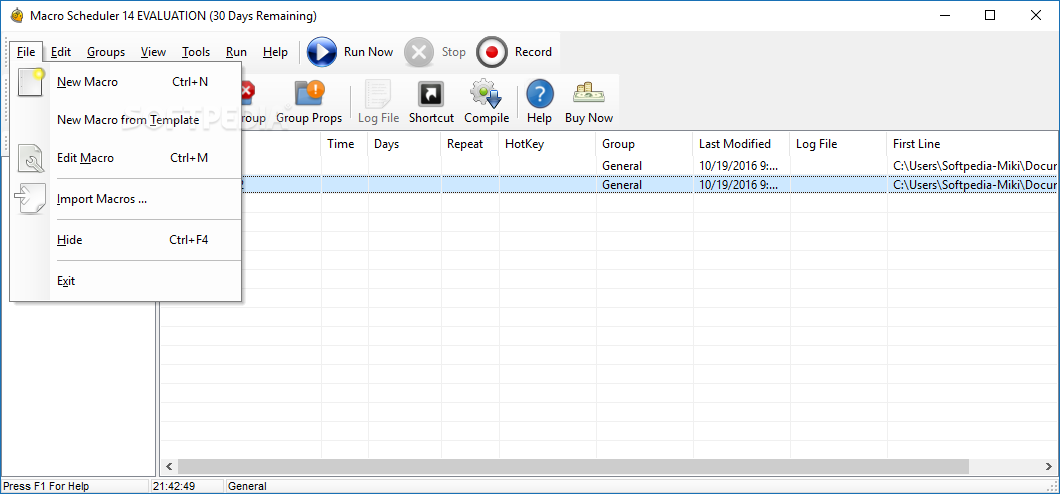1060x494 pixels.
Task: Click the Import Macros arrow icon
Action: coord(30,199)
